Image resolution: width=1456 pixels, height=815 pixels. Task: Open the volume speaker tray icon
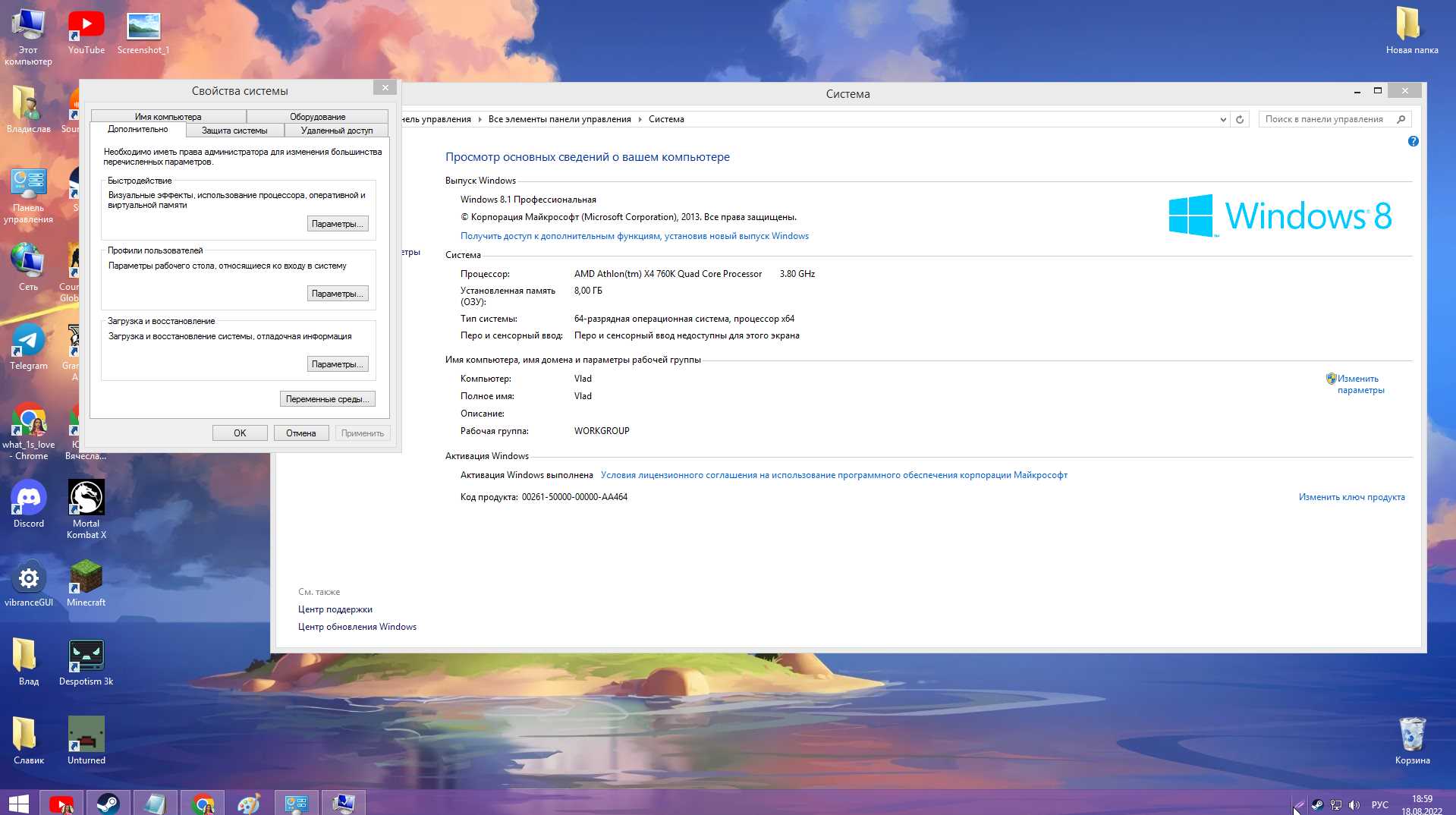pos(1354,805)
